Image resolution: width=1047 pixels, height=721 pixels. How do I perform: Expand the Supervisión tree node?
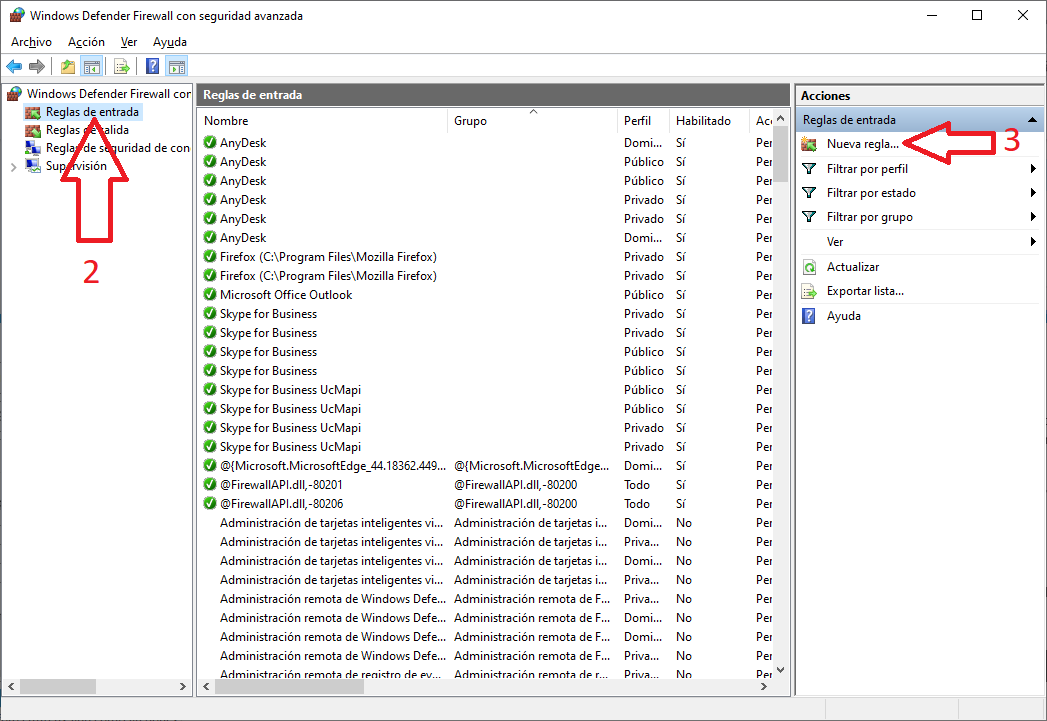tap(13, 167)
